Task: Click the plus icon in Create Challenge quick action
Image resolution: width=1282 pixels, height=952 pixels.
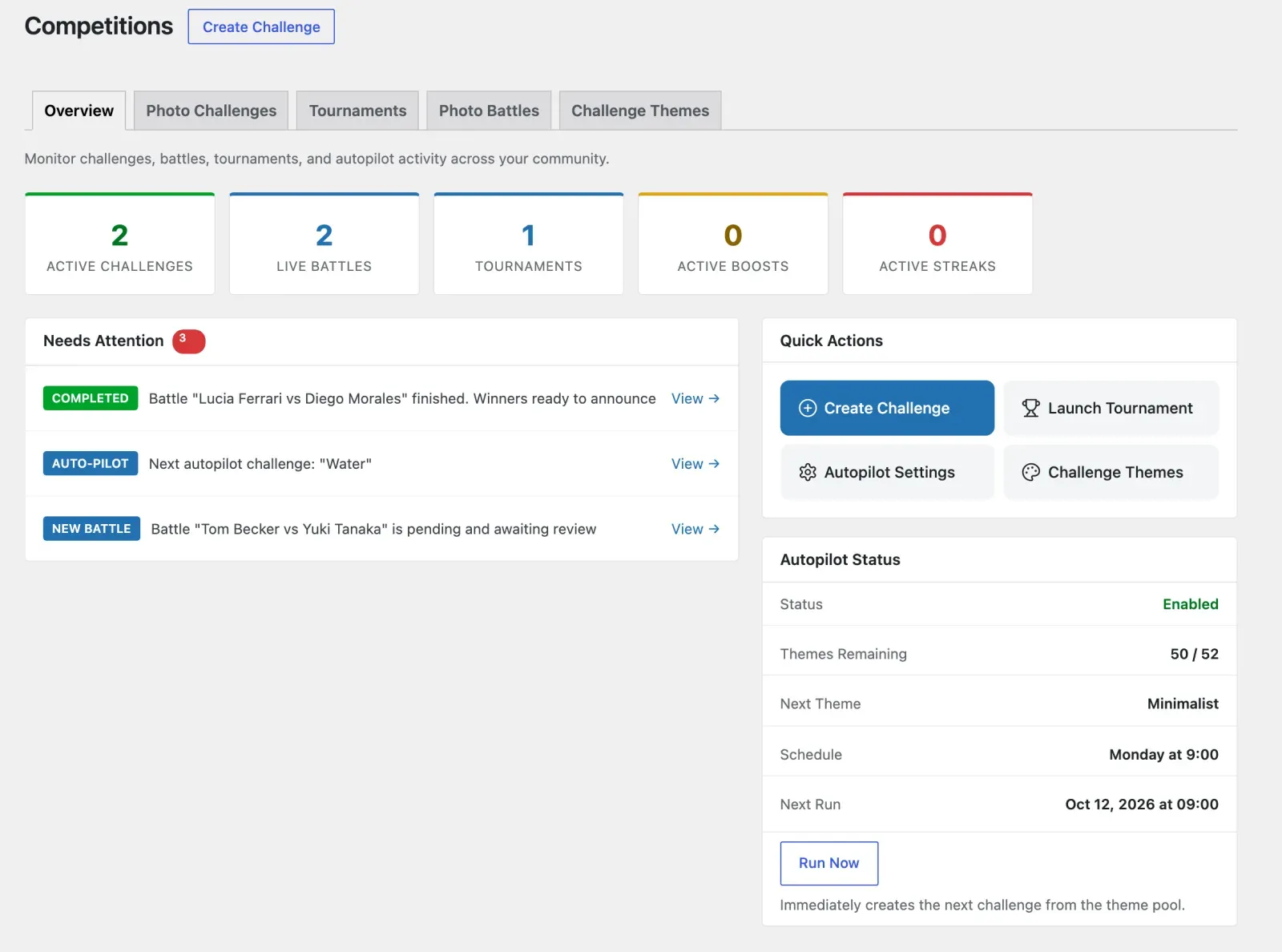Action: click(808, 408)
